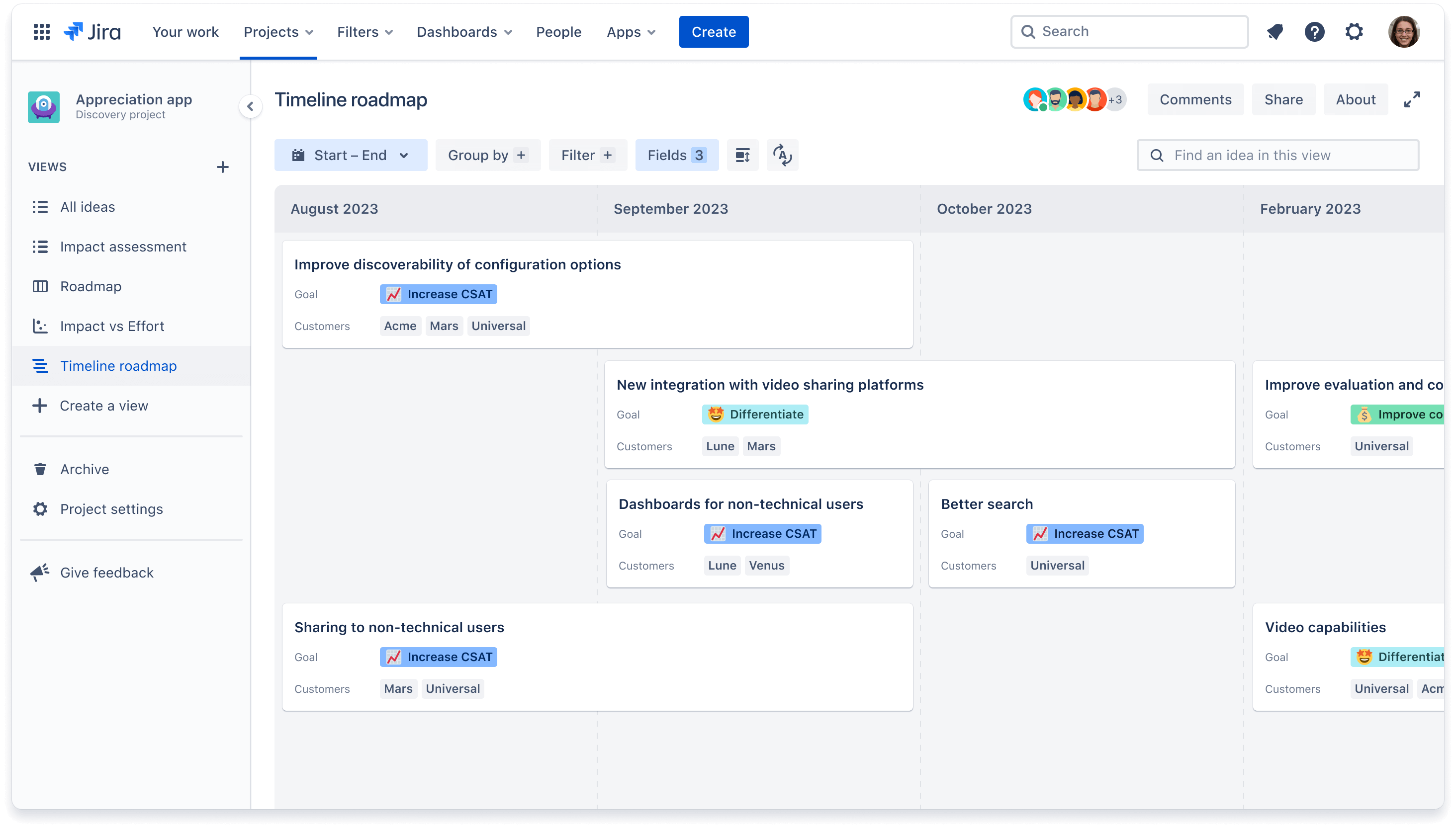Select the Projects menu item
The height and width of the screenshot is (829, 1456).
pyautogui.click(x=279, y=31)
